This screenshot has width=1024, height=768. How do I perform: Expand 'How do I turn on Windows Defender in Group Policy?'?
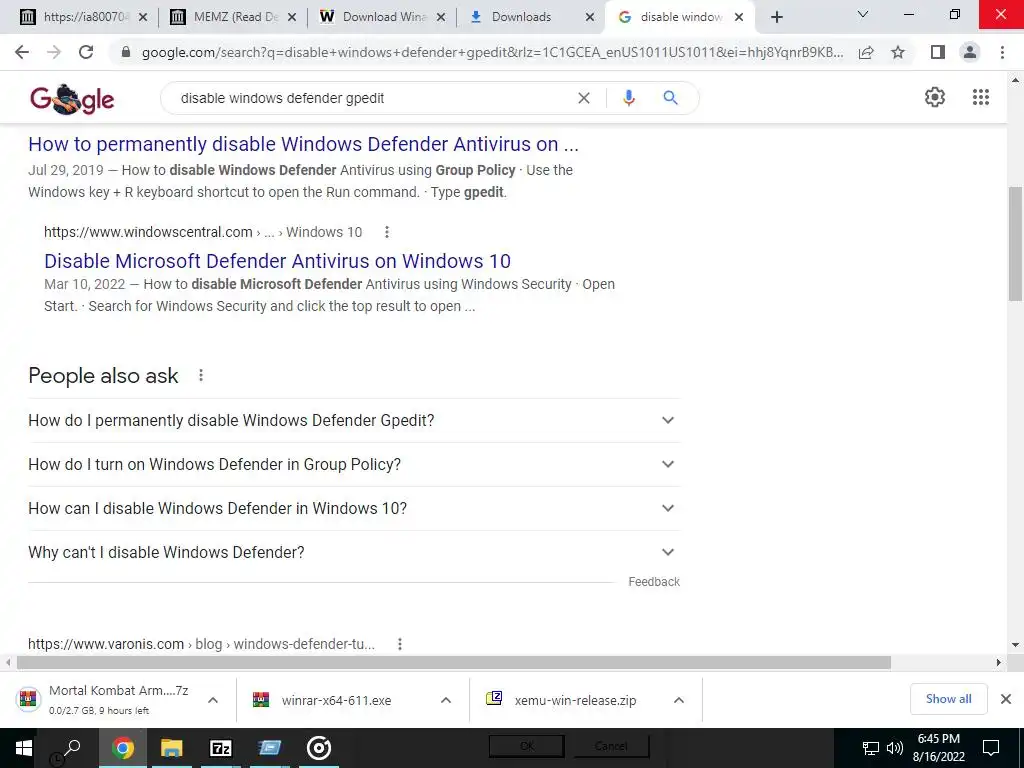[354, 464]
